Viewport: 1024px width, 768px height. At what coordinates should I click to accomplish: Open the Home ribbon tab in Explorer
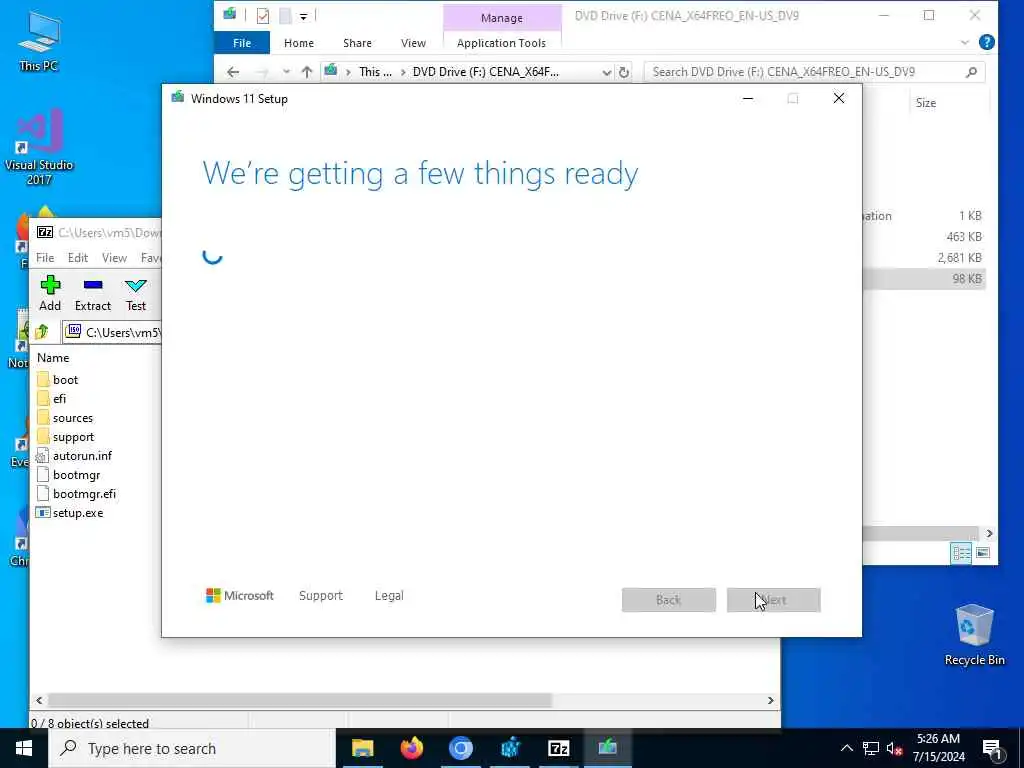click(x=299, y=43)
